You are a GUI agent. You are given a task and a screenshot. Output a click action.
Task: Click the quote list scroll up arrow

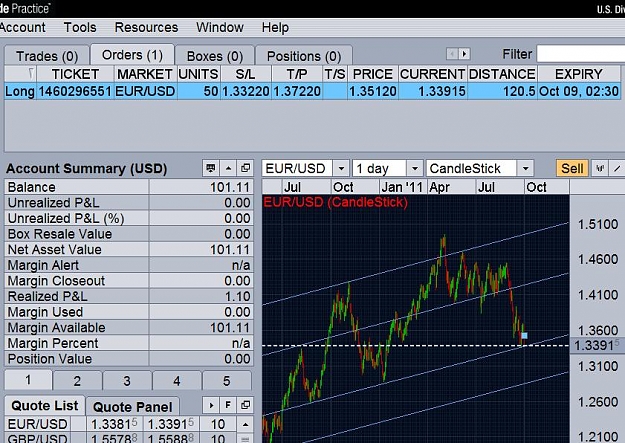point(246,424)
